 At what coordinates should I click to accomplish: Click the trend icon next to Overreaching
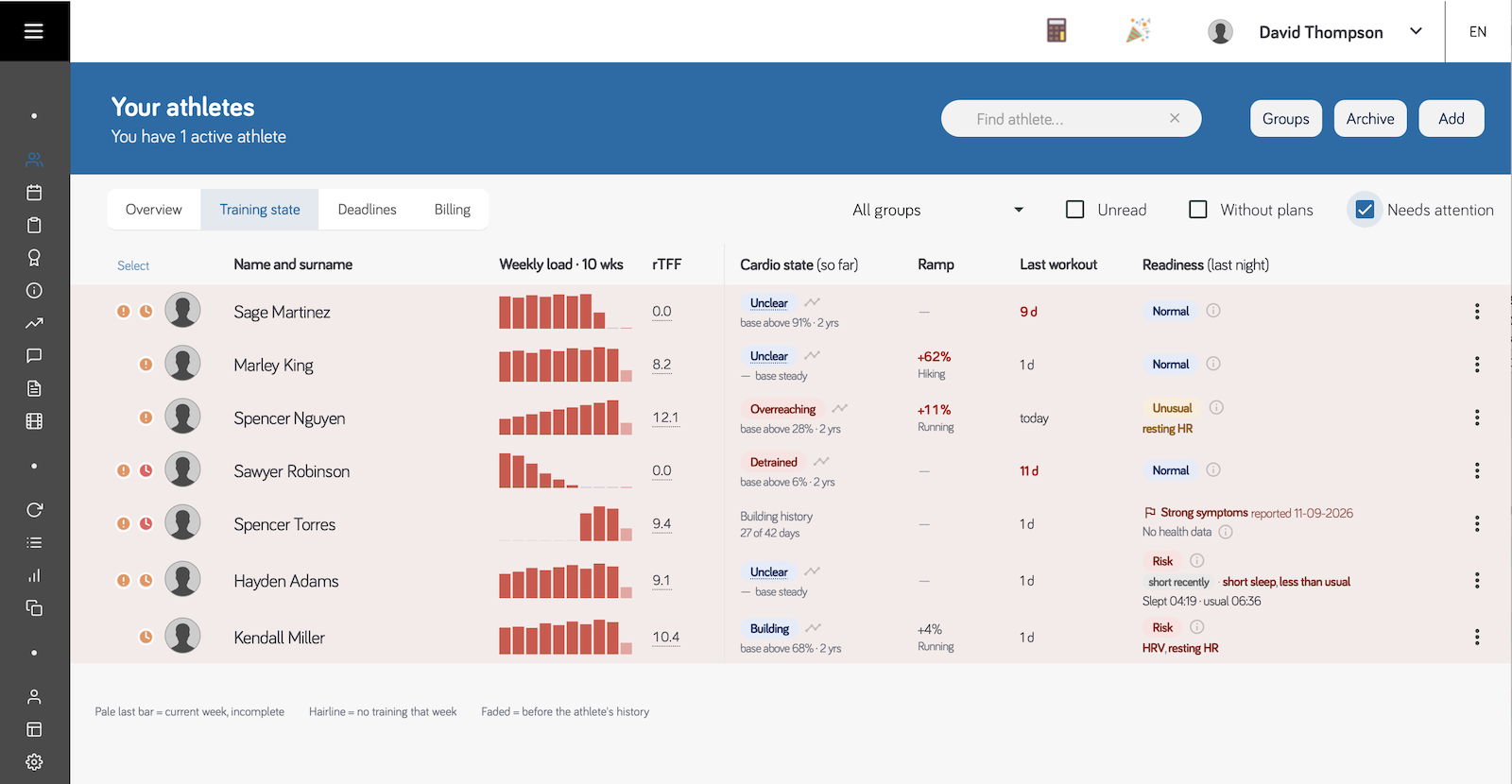tap(839, 409)
